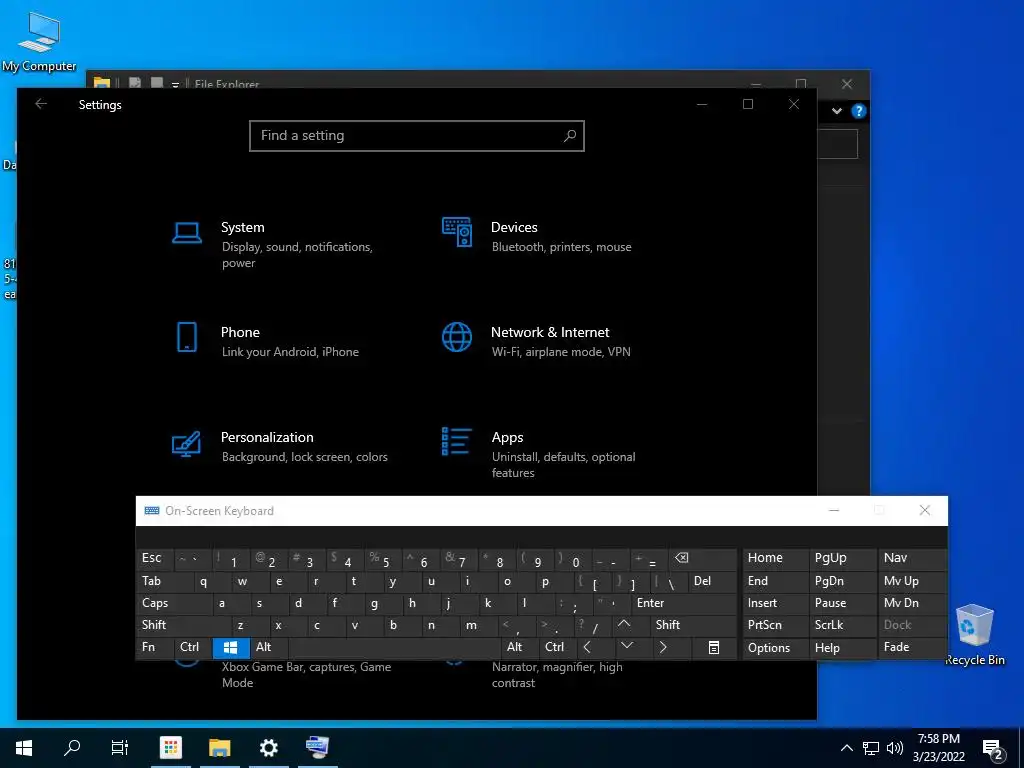The image size is (1024, 768).
Task: Click the right arrow key
Action: click(671, 647)
